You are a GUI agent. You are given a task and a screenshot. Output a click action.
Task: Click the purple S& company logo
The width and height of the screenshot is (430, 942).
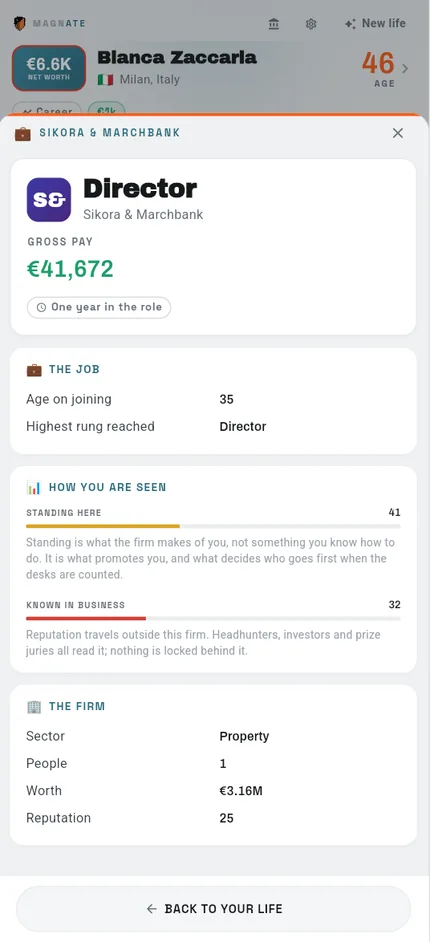[x=49, y=200]
